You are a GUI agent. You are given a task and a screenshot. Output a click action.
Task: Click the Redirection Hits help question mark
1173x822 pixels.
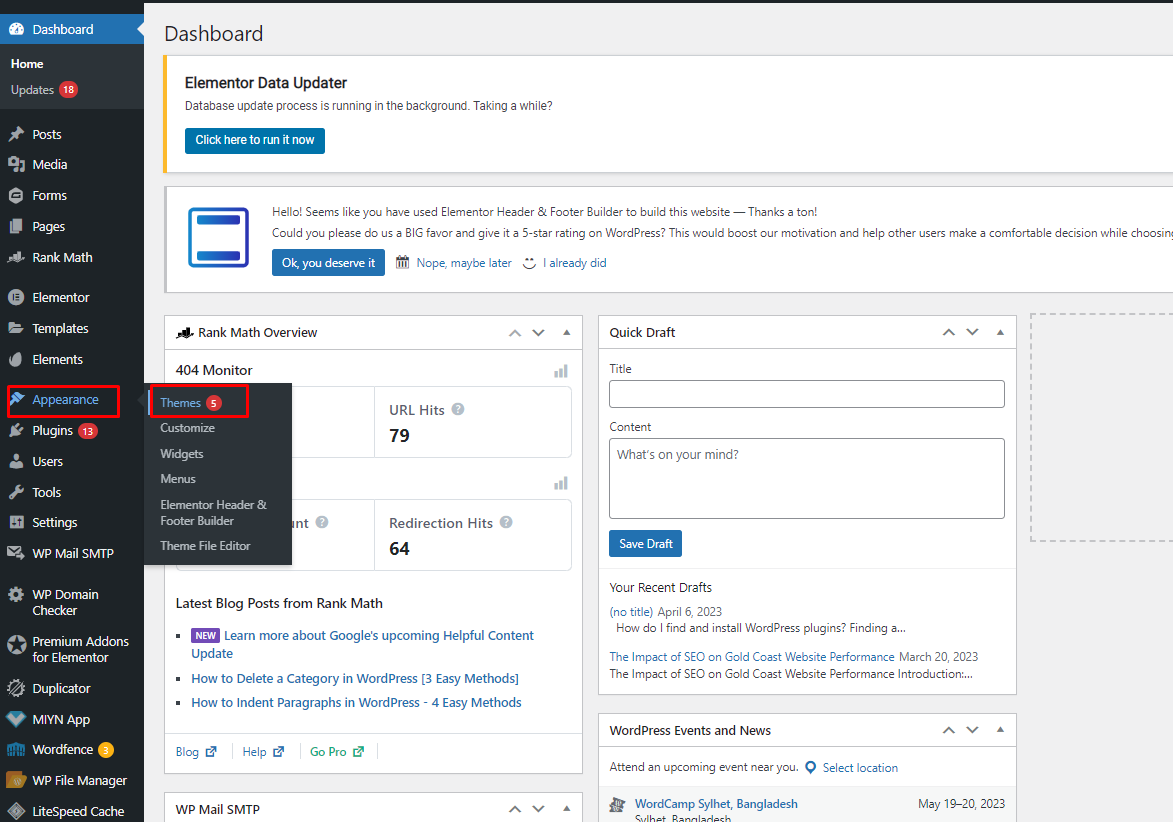[506, 522]
